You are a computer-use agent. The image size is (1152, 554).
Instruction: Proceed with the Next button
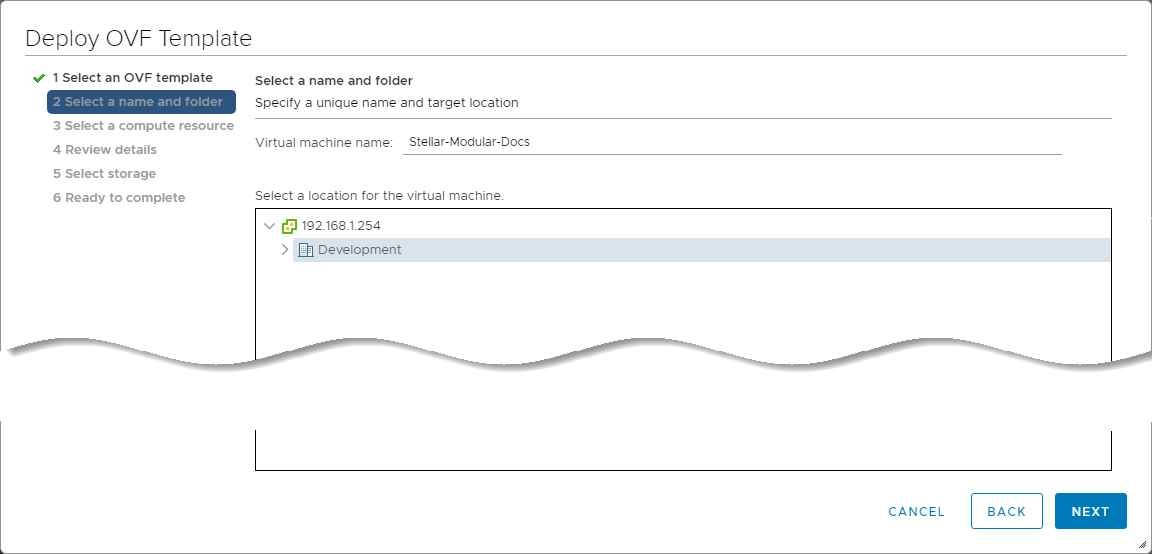coord(1090,511)
